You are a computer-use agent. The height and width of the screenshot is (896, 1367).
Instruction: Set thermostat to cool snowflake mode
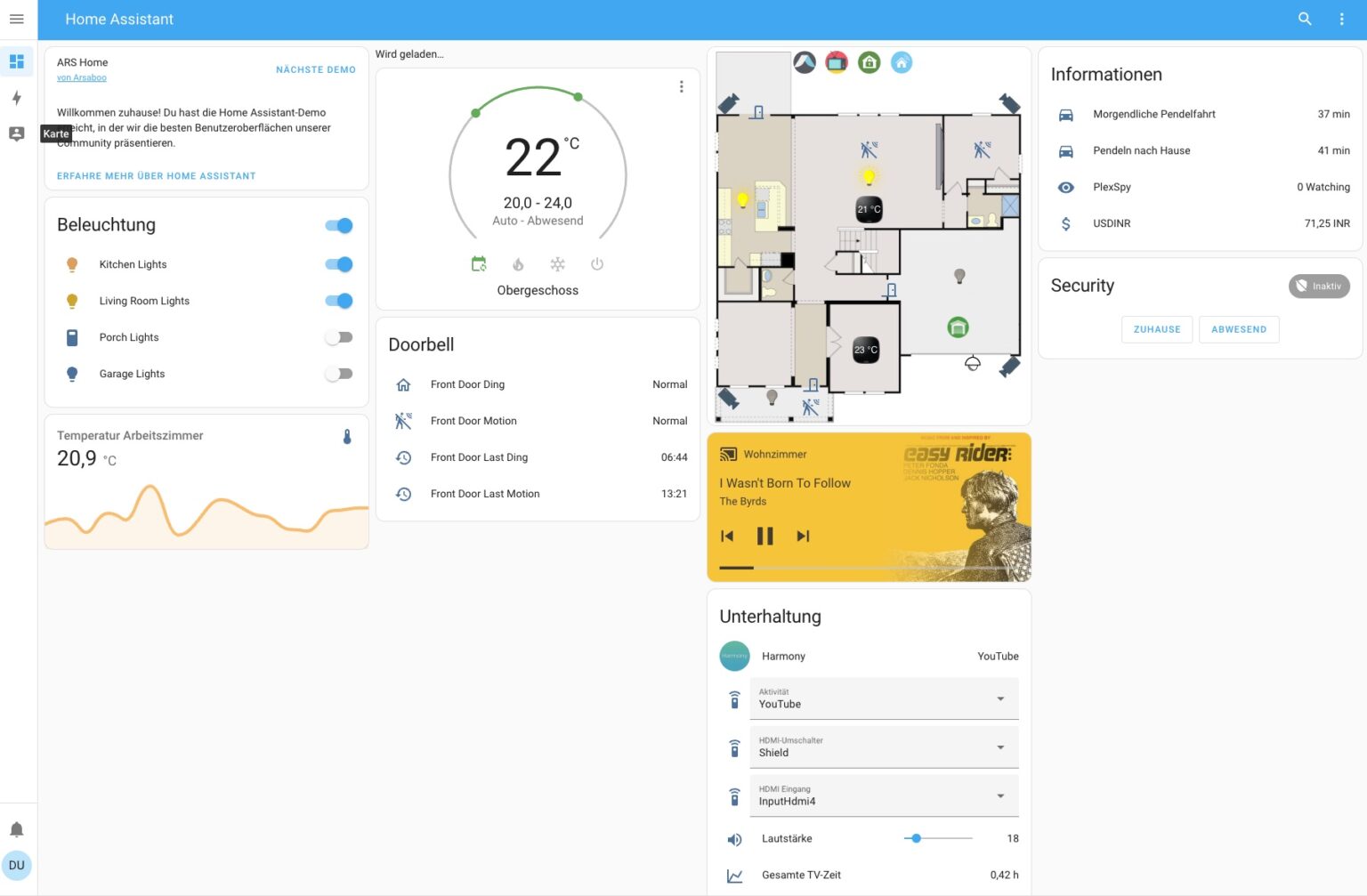557,263
